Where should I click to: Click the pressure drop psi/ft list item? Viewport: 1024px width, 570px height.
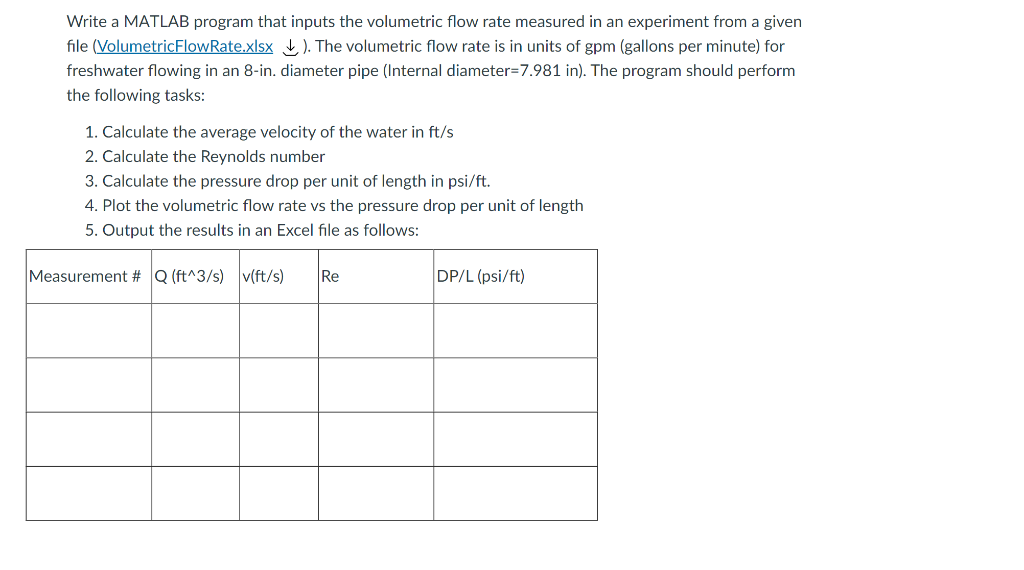[287, 181]
